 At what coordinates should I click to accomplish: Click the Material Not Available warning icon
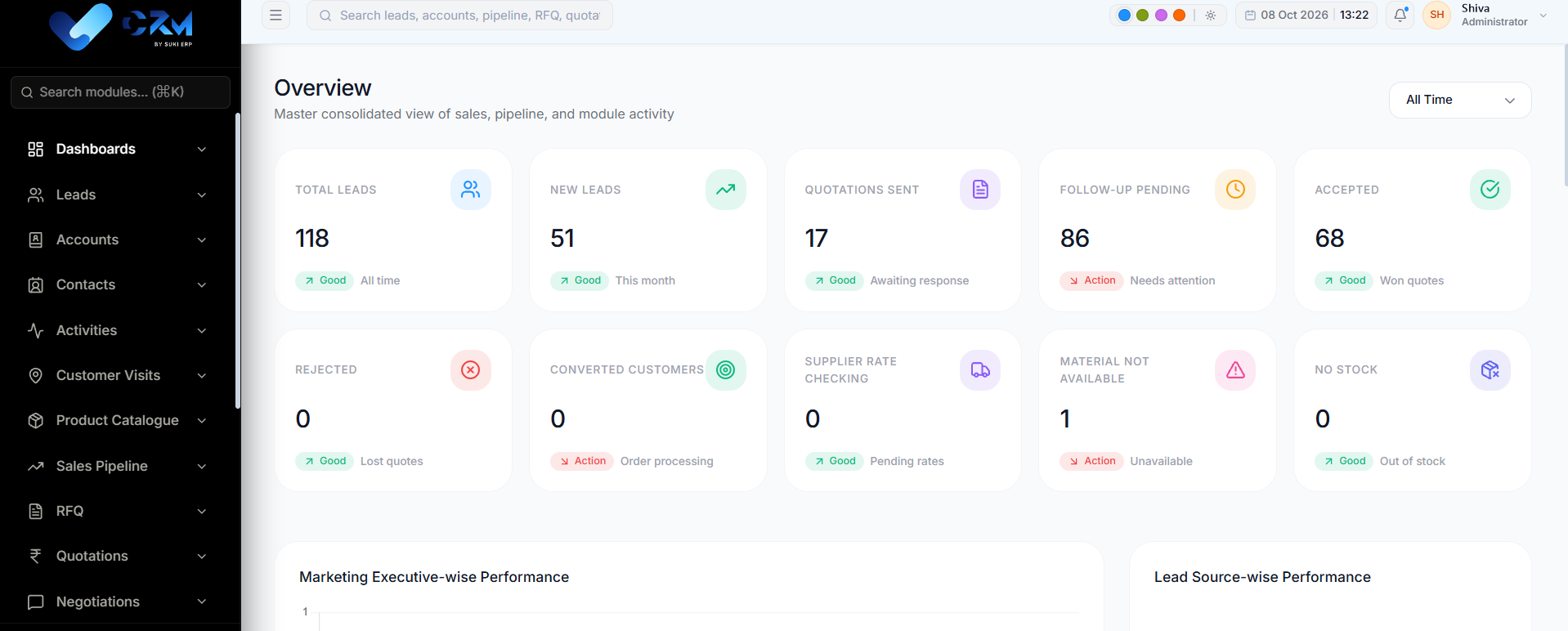point(1235,370)
